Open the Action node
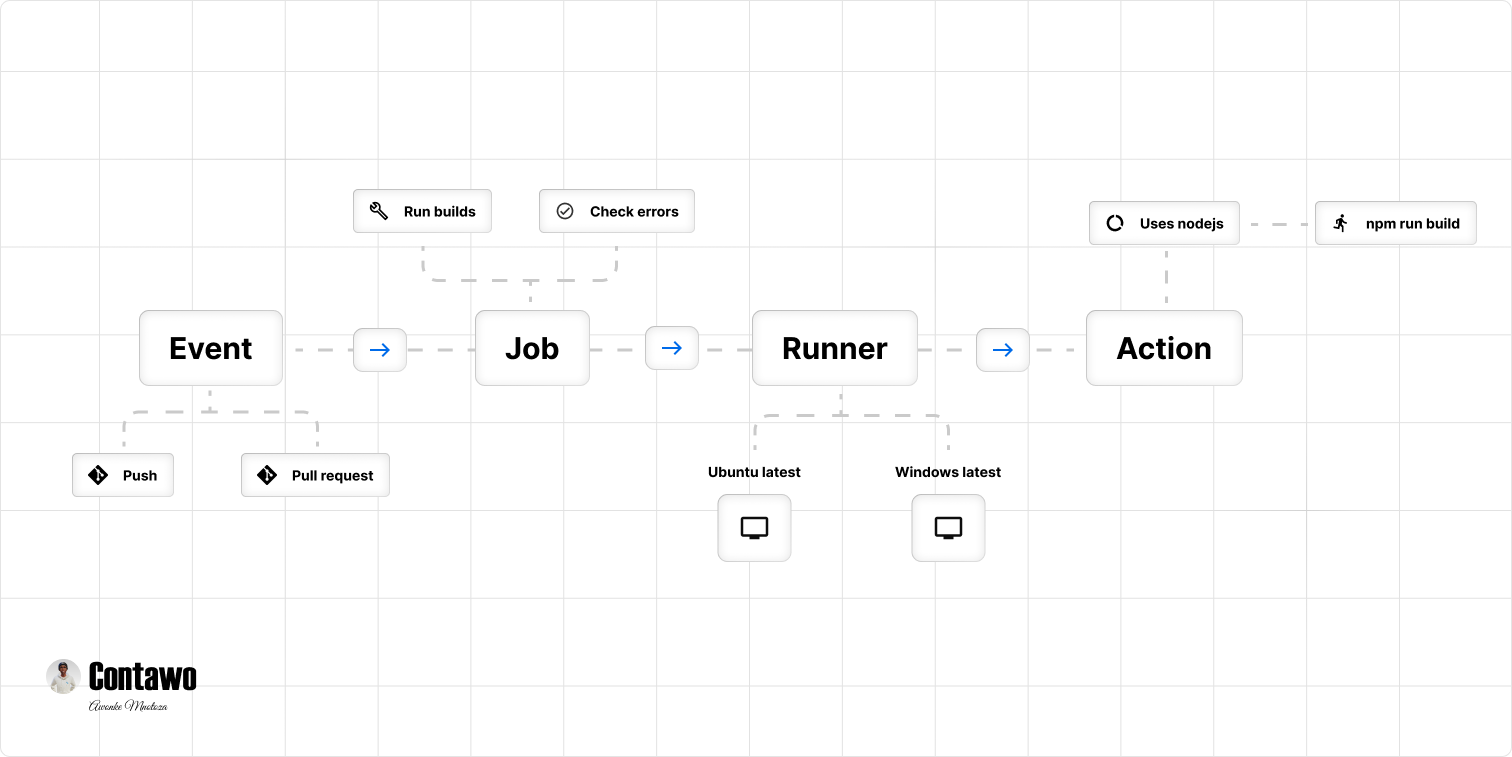This screenshot has height=757, width=1512. [1164, 348]
